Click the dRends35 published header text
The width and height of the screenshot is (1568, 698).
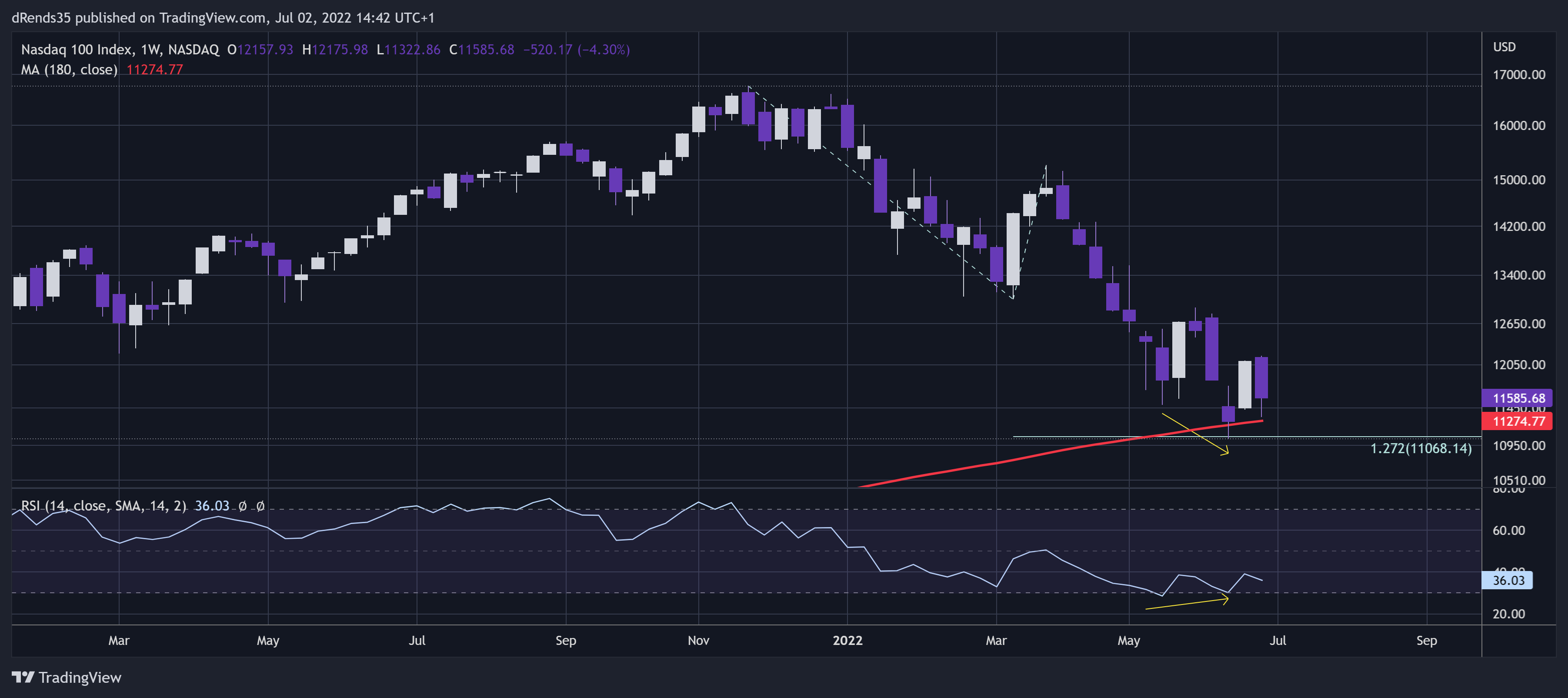pos(224,18)
